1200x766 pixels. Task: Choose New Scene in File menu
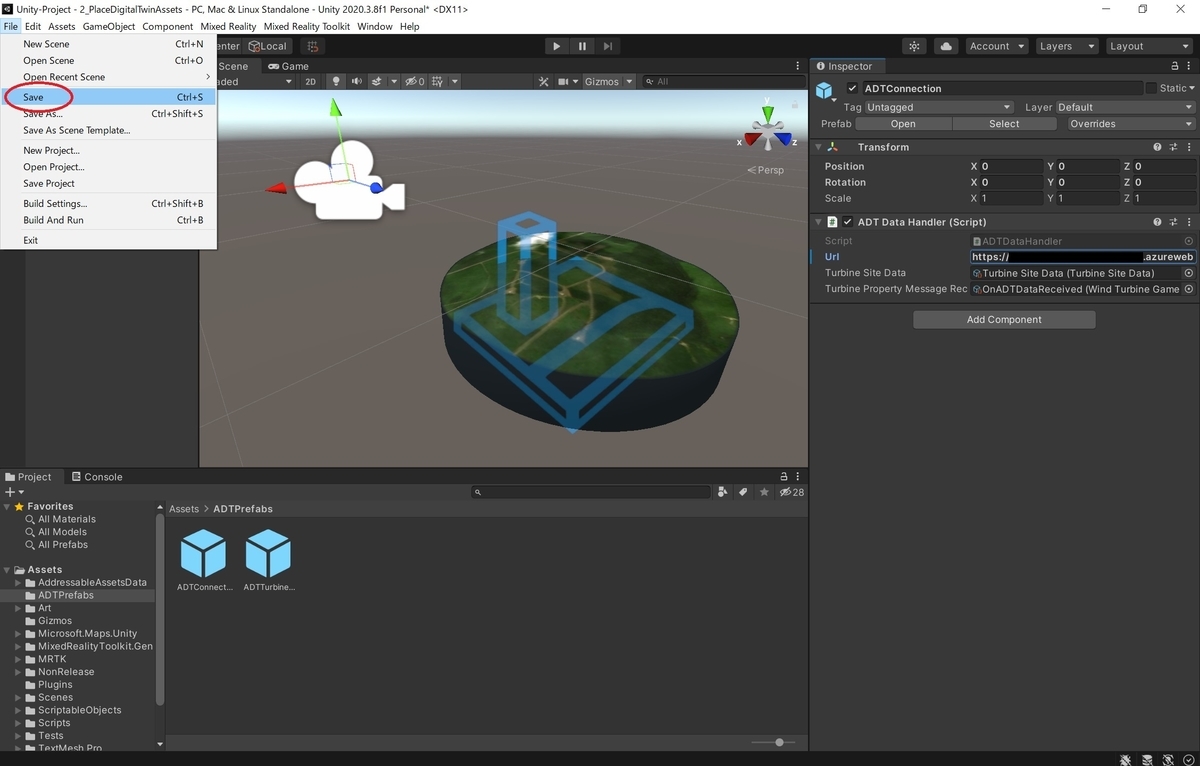[x=108, y=44]
